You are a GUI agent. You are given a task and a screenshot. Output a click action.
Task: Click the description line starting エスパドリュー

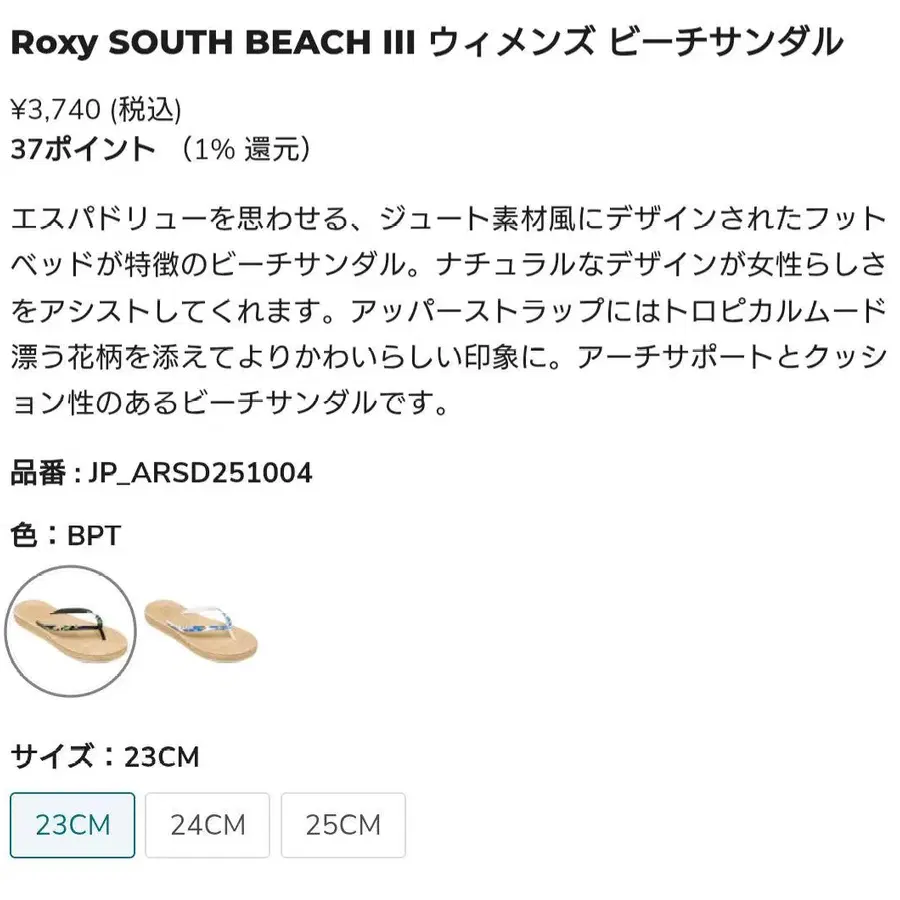[449, 219]
